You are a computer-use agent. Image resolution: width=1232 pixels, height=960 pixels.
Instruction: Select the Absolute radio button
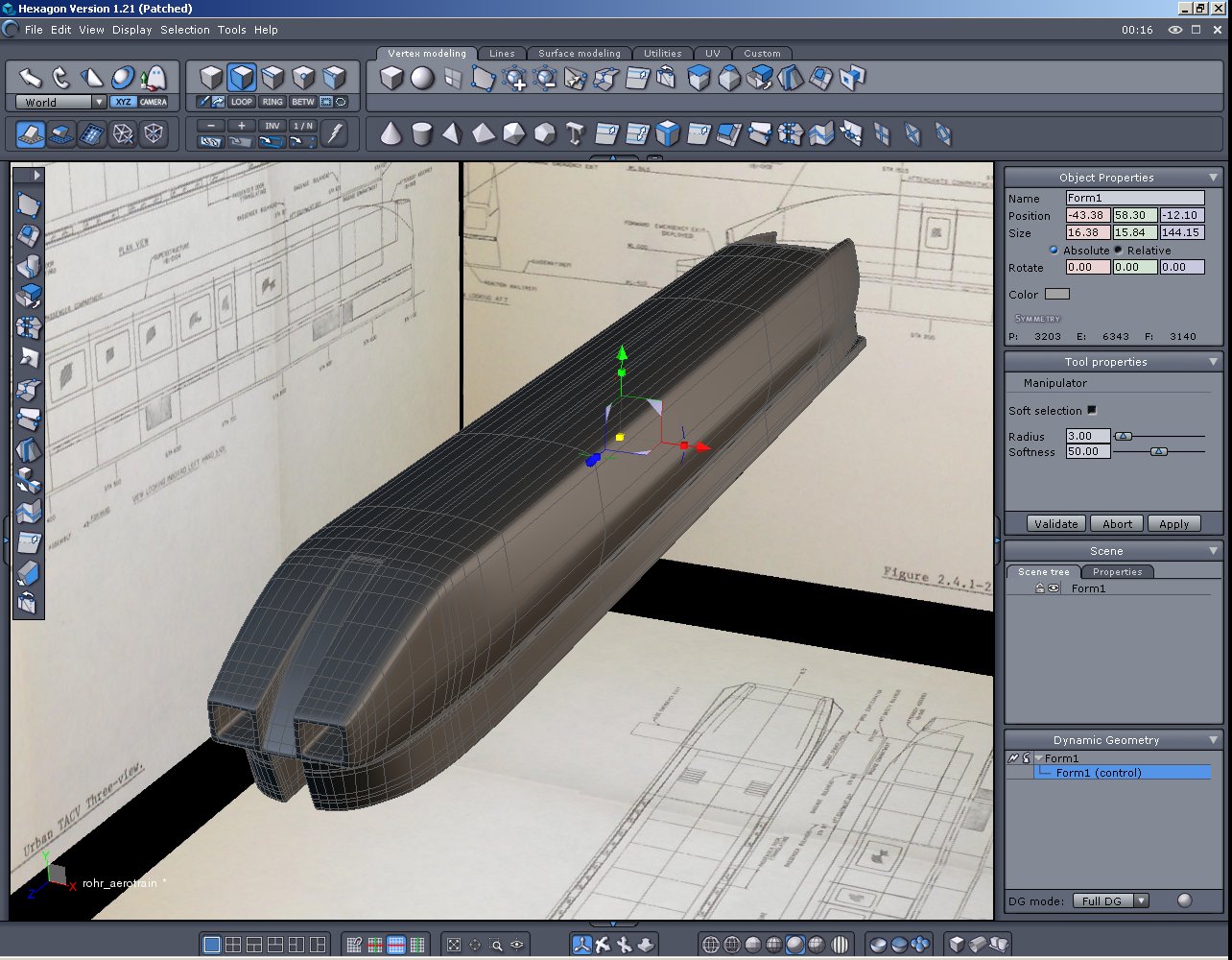pyautogui.click(x=1054, y=250)
